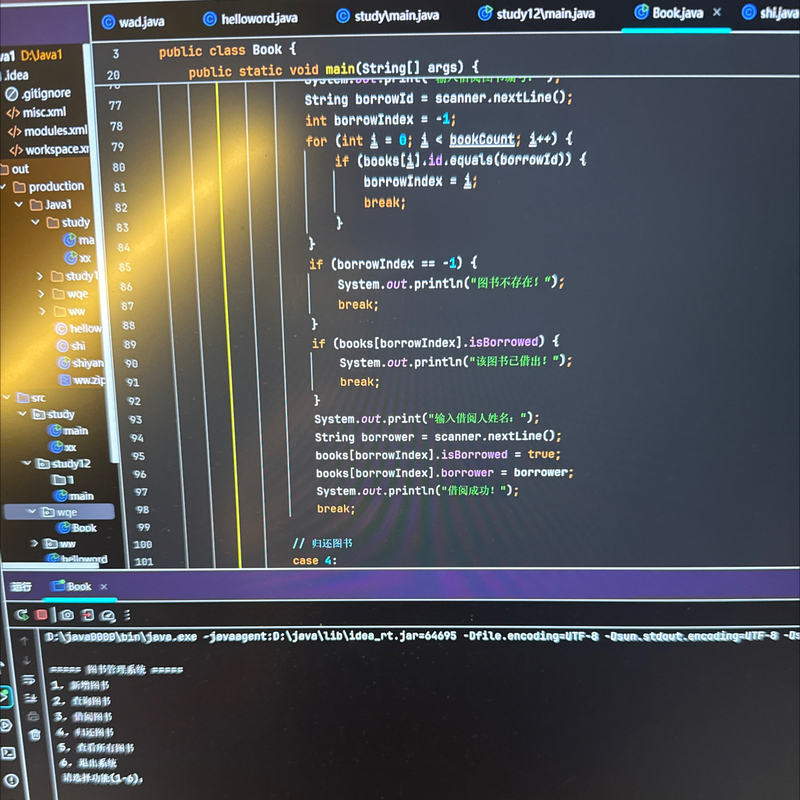
Task: Open workspace.xml in the project tree
Action: [49, 150]
